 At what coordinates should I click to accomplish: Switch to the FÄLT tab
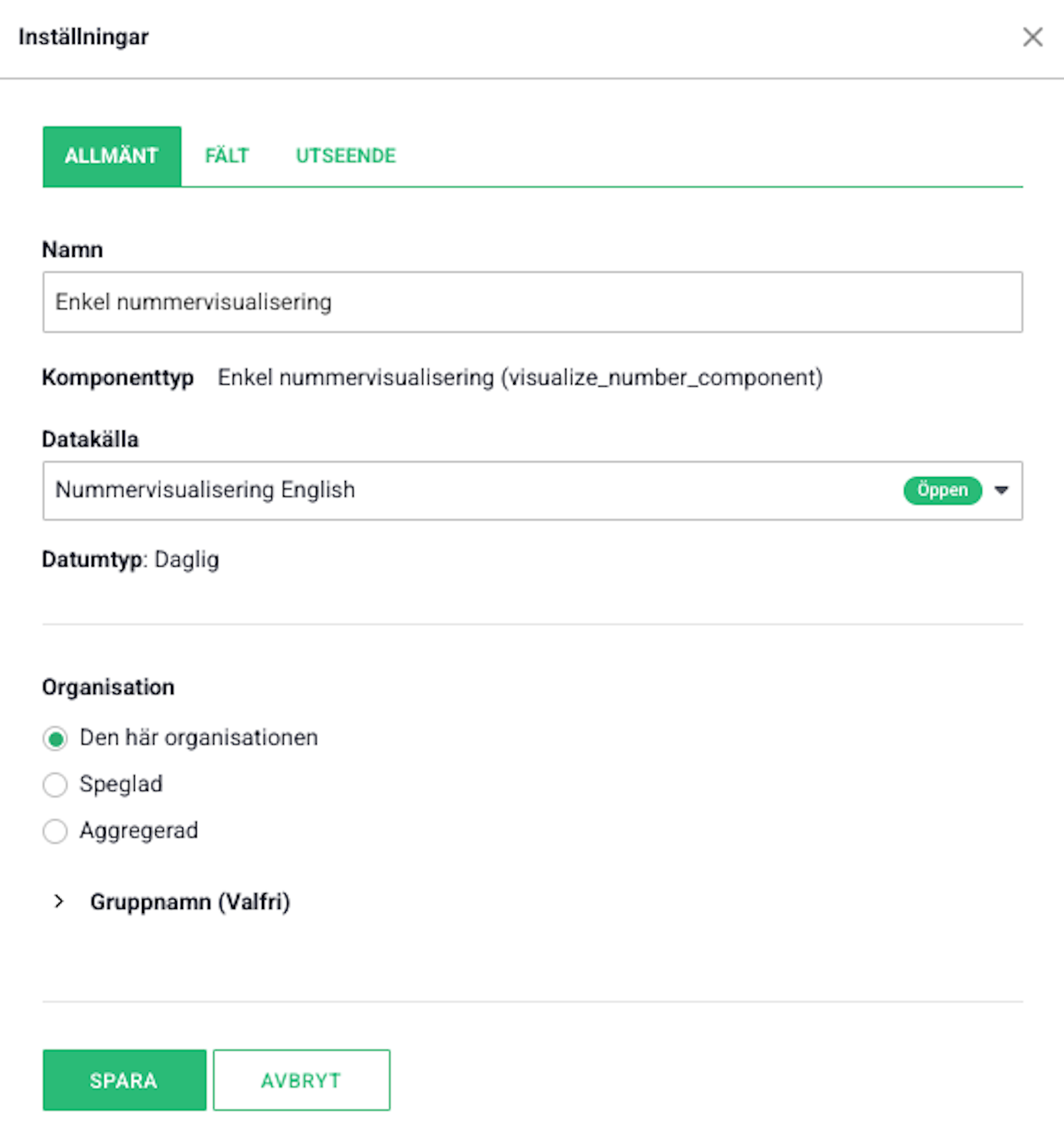click(227, 156)
